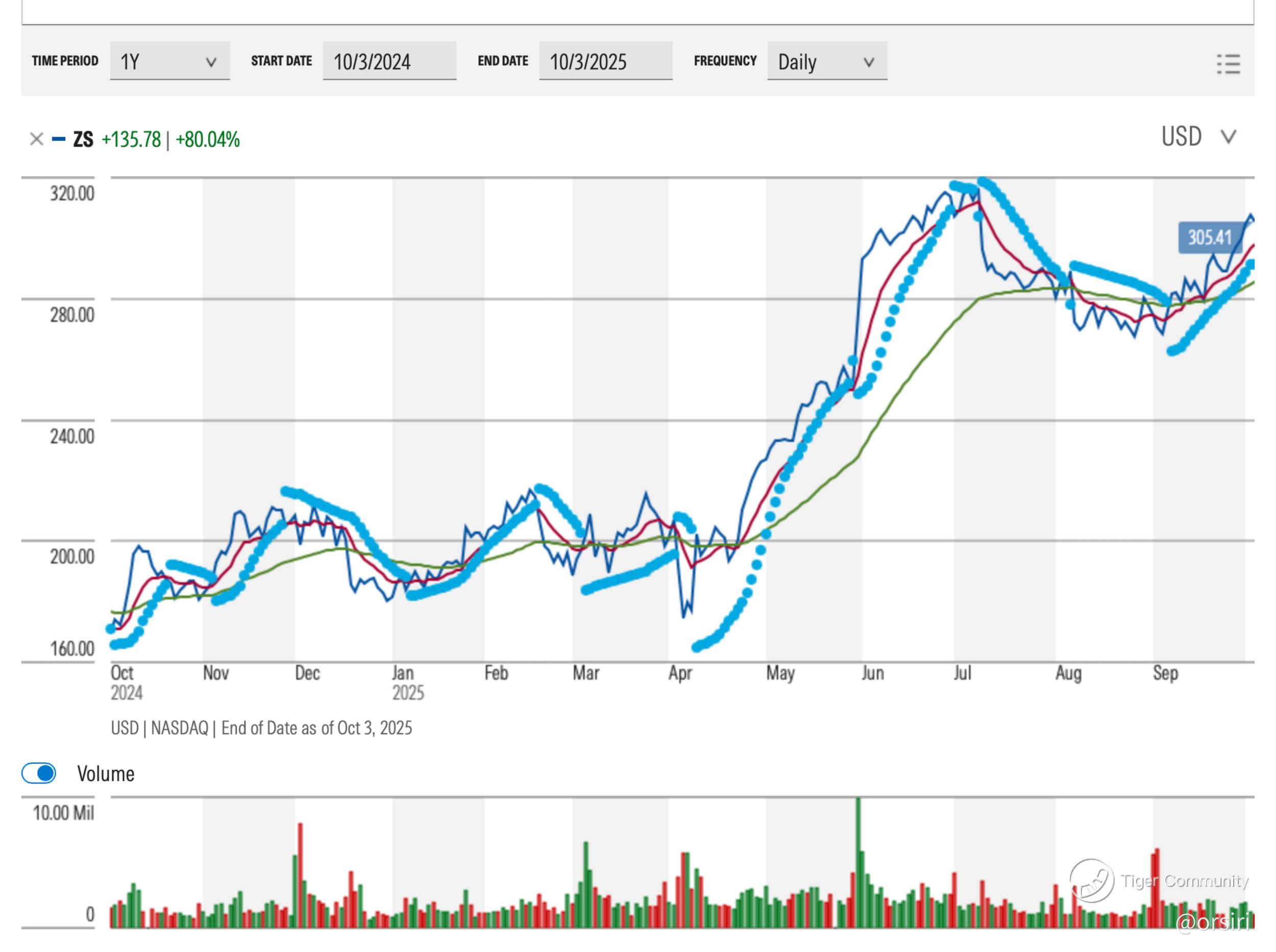Remove the ZS ticker with X
This screenshot has width=1276, height=952.
coord(36,139)
